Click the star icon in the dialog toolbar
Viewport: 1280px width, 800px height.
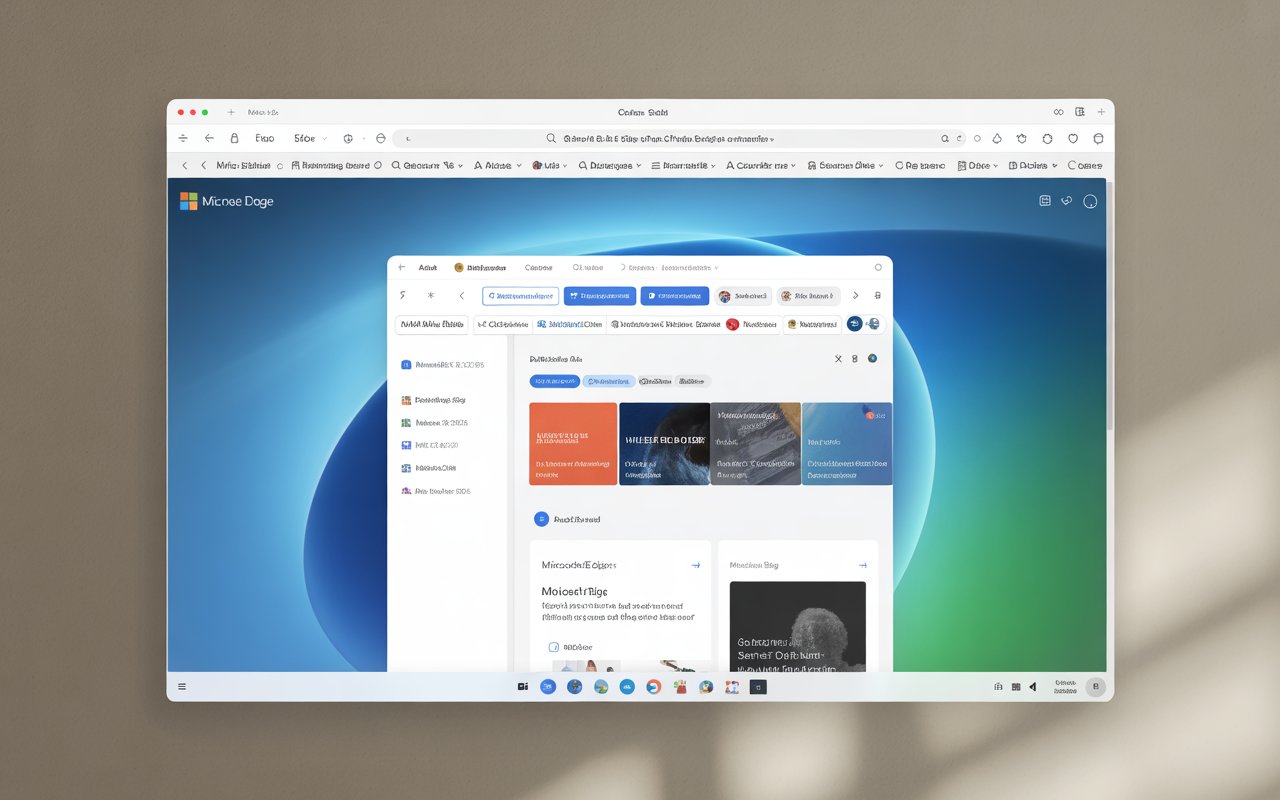point(431,295)
